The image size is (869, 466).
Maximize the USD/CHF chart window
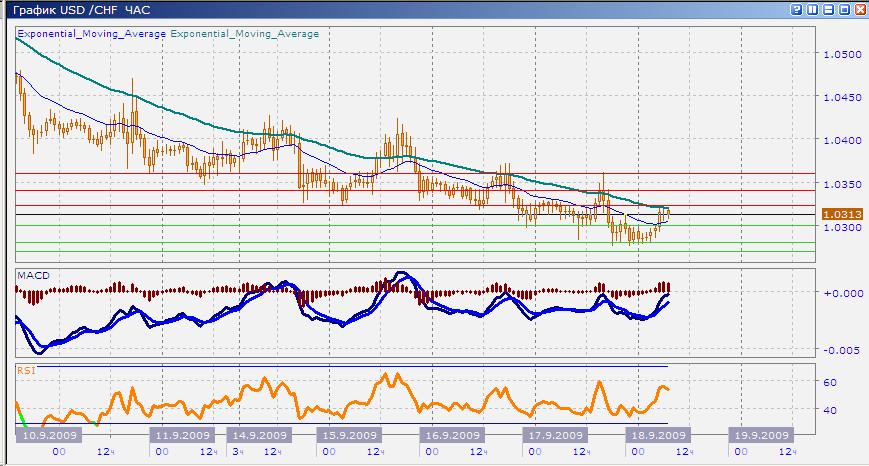(x=843, y=9)
